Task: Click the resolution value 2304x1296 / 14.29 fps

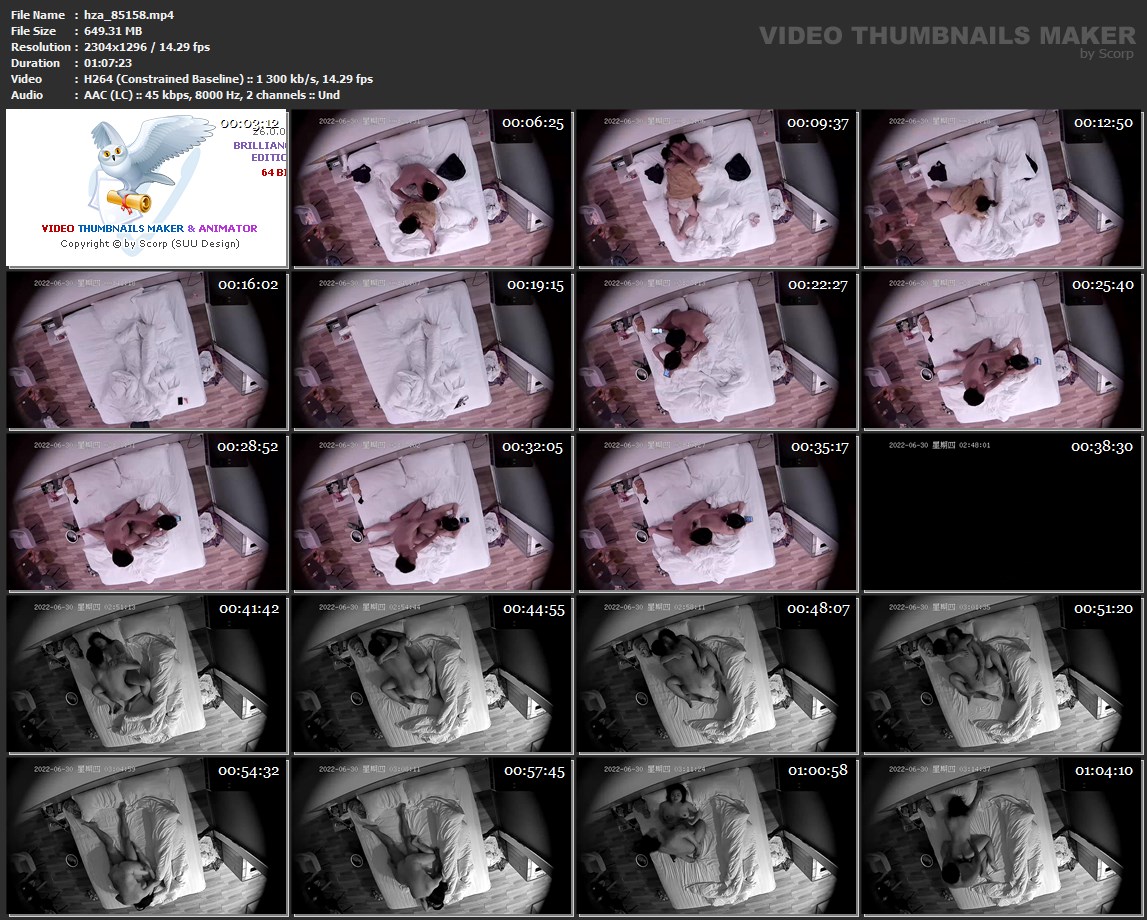Action: [x=147, y=47]
